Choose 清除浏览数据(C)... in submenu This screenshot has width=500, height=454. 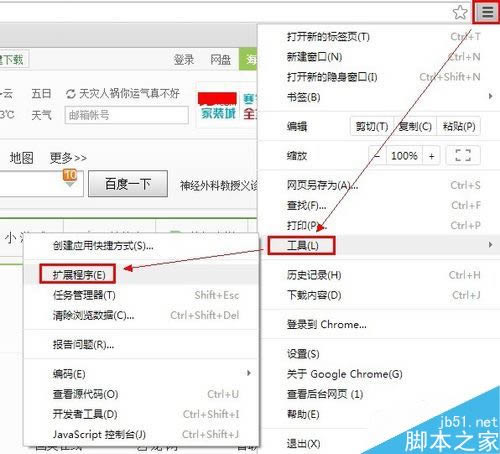tap(142, 315)
